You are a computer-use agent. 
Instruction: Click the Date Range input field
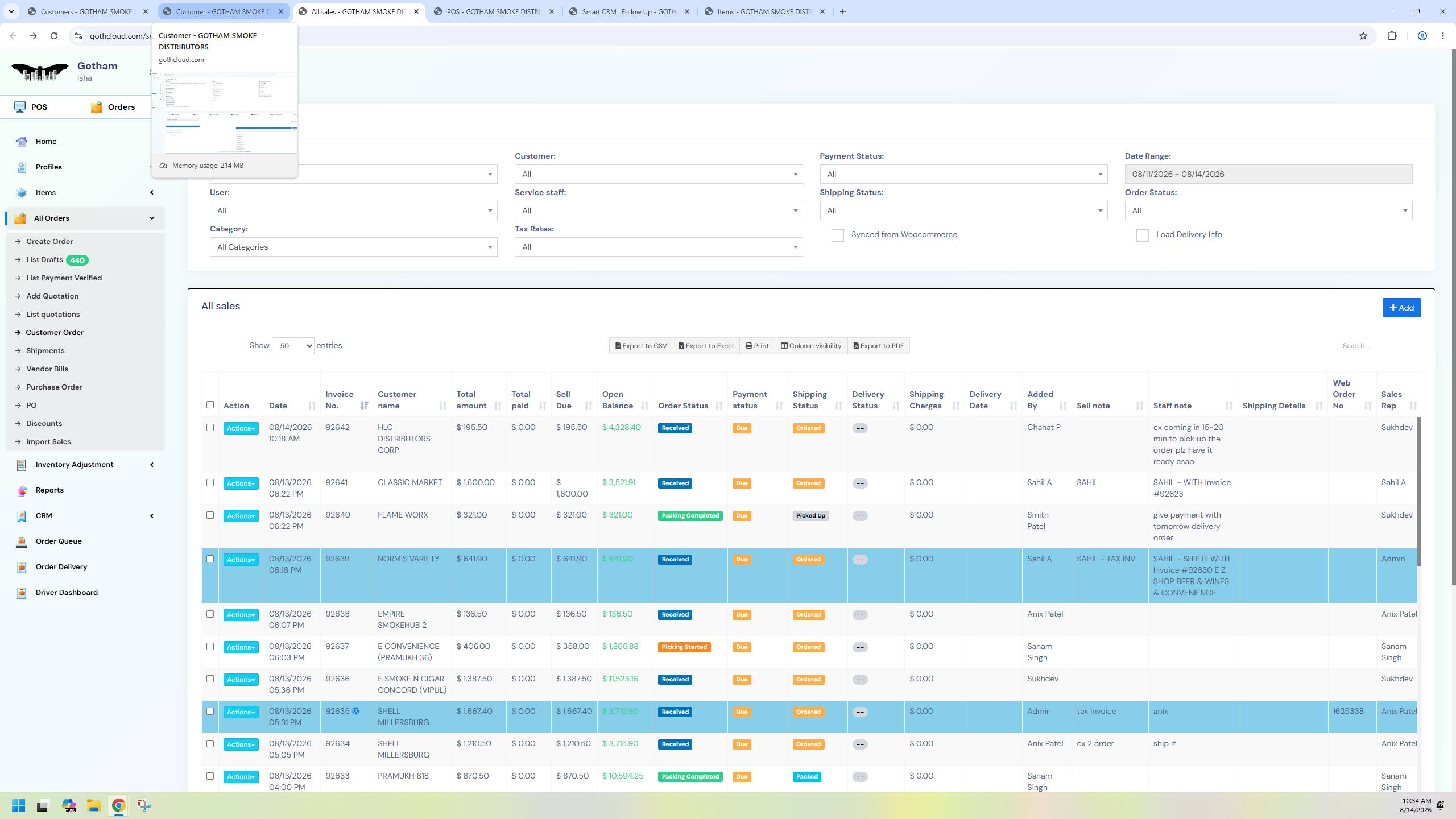click(1268, 174)
